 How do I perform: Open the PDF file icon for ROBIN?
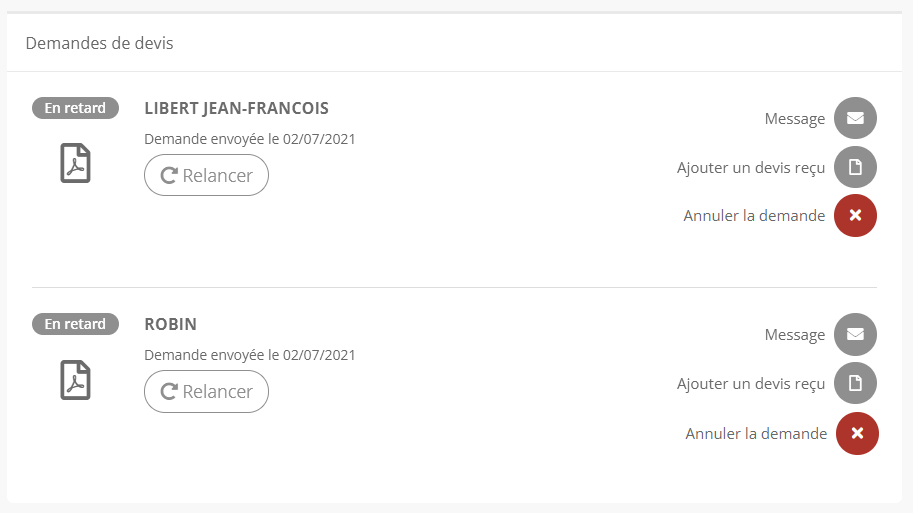coord(76,380)
